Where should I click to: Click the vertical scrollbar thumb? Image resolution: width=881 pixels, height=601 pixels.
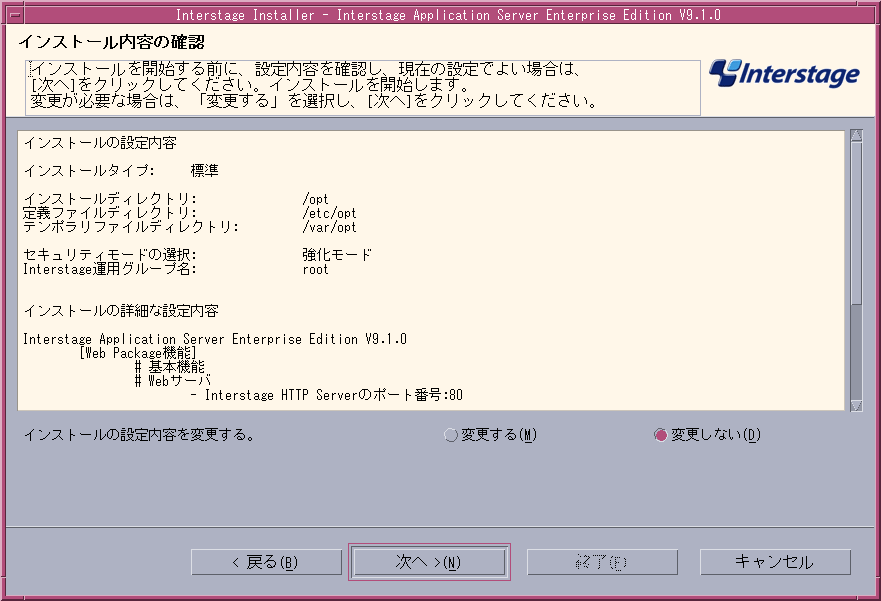click(856, 223)
